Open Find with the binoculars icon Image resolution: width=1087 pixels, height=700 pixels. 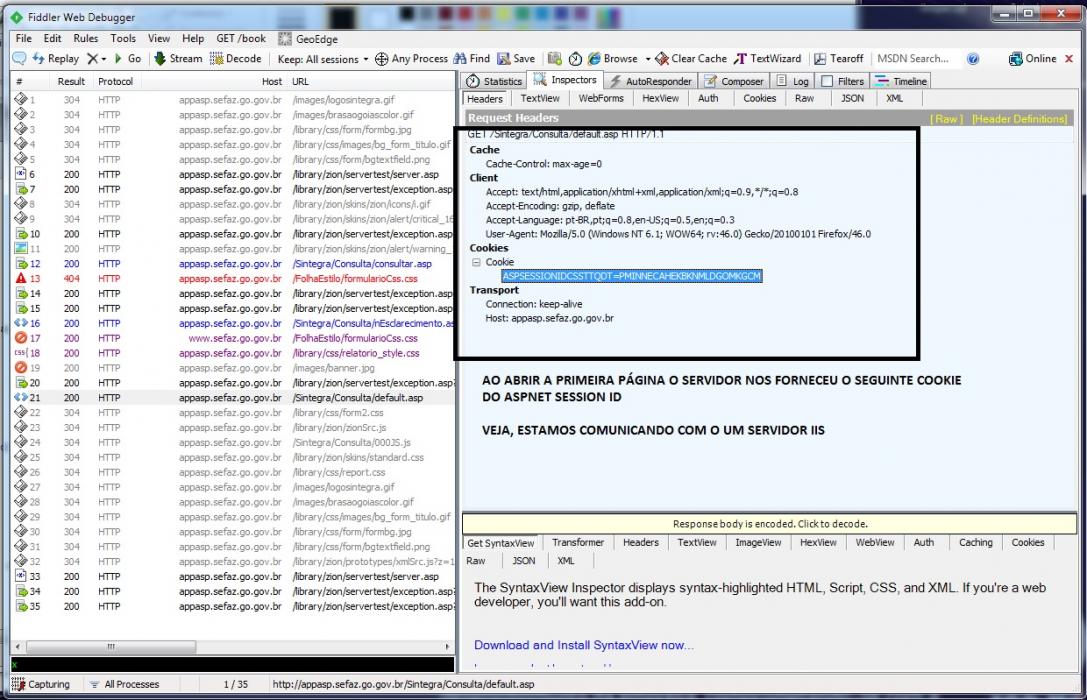tap(471, 59)
